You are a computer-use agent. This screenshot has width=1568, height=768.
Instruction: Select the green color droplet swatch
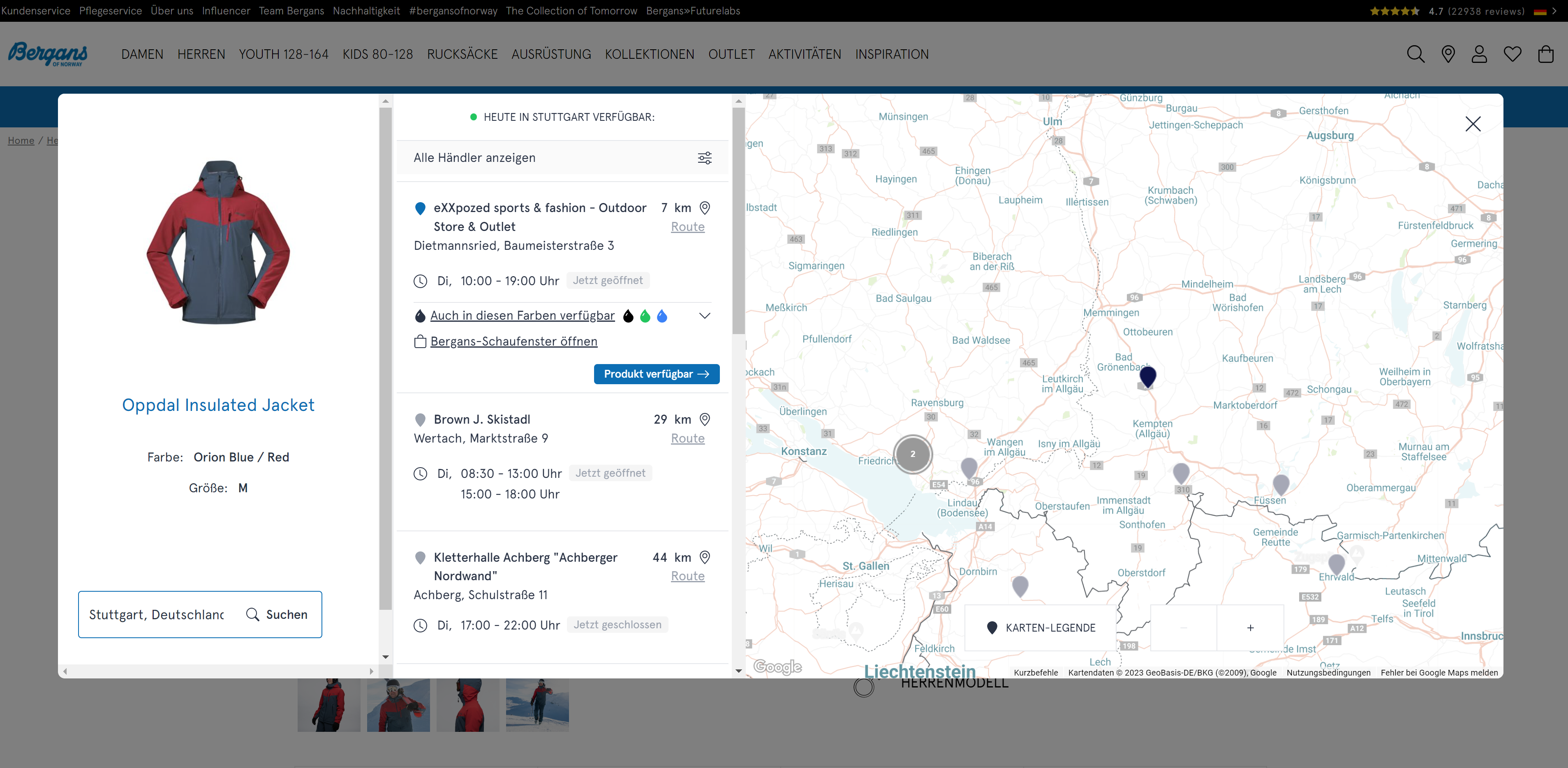pos(645,316)
